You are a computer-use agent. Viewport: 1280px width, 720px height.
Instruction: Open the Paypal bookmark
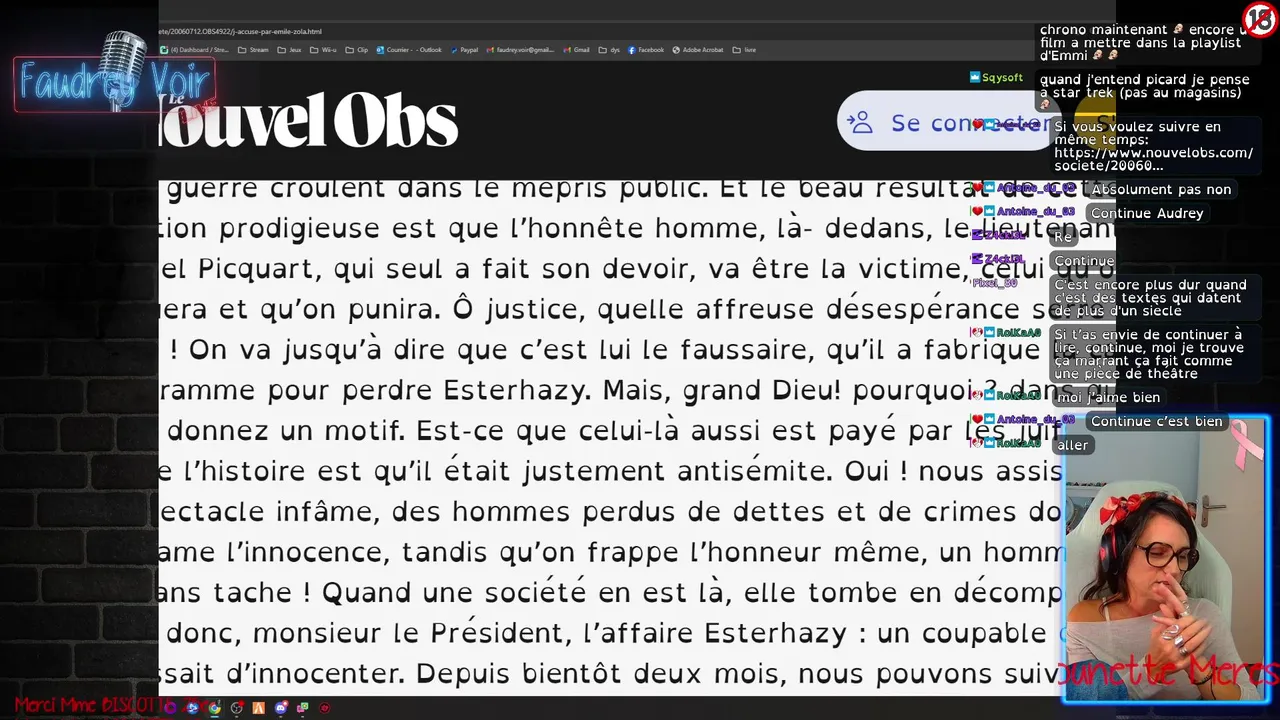[x=465, y=49]
